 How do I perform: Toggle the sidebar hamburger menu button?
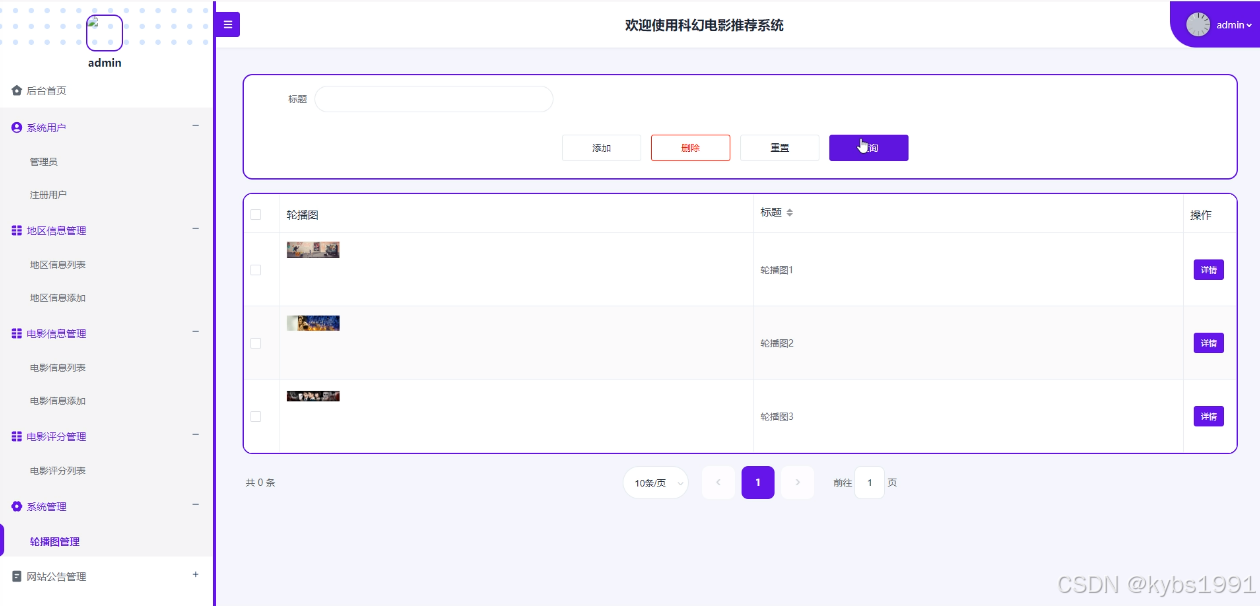click(x=228, y=24)
